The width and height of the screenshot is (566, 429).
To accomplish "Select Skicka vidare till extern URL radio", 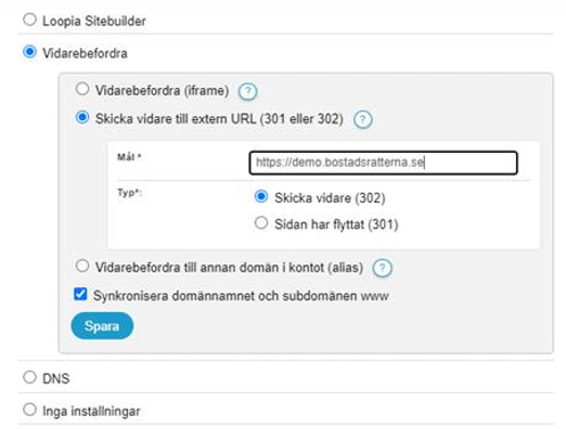I will (83, 117).
